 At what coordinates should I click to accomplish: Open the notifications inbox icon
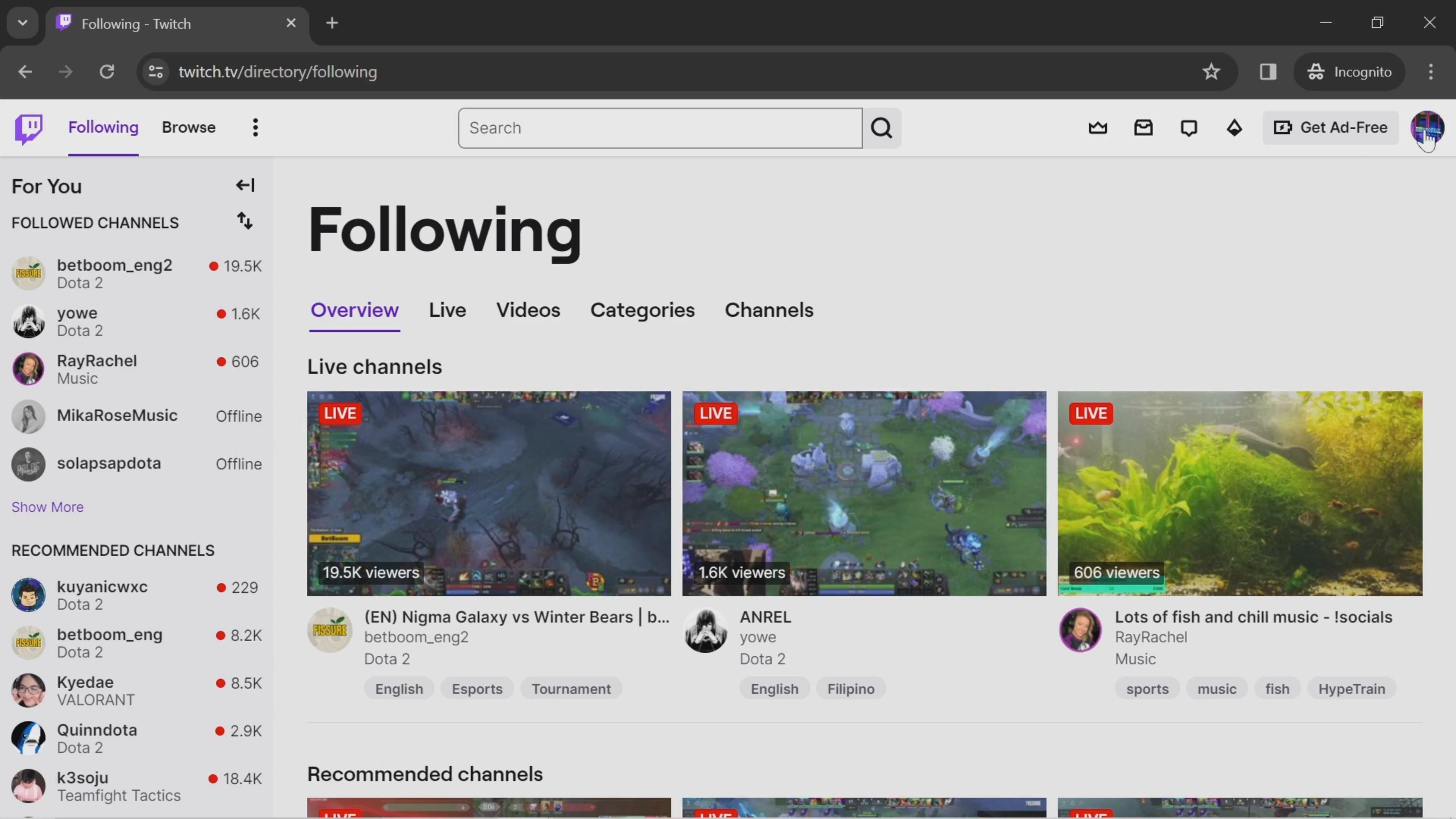click(1143, 128)
